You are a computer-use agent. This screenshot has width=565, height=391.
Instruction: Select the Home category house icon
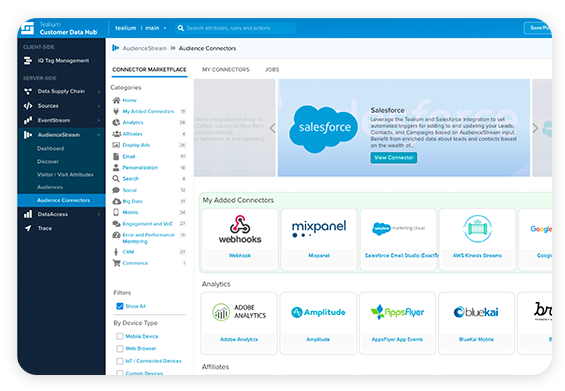[x=116, y=100]
